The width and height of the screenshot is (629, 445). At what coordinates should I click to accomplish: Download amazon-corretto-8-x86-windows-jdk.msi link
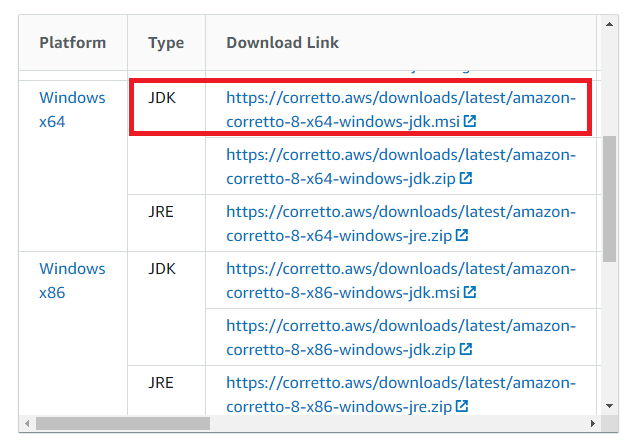click(x=401, y=280)
